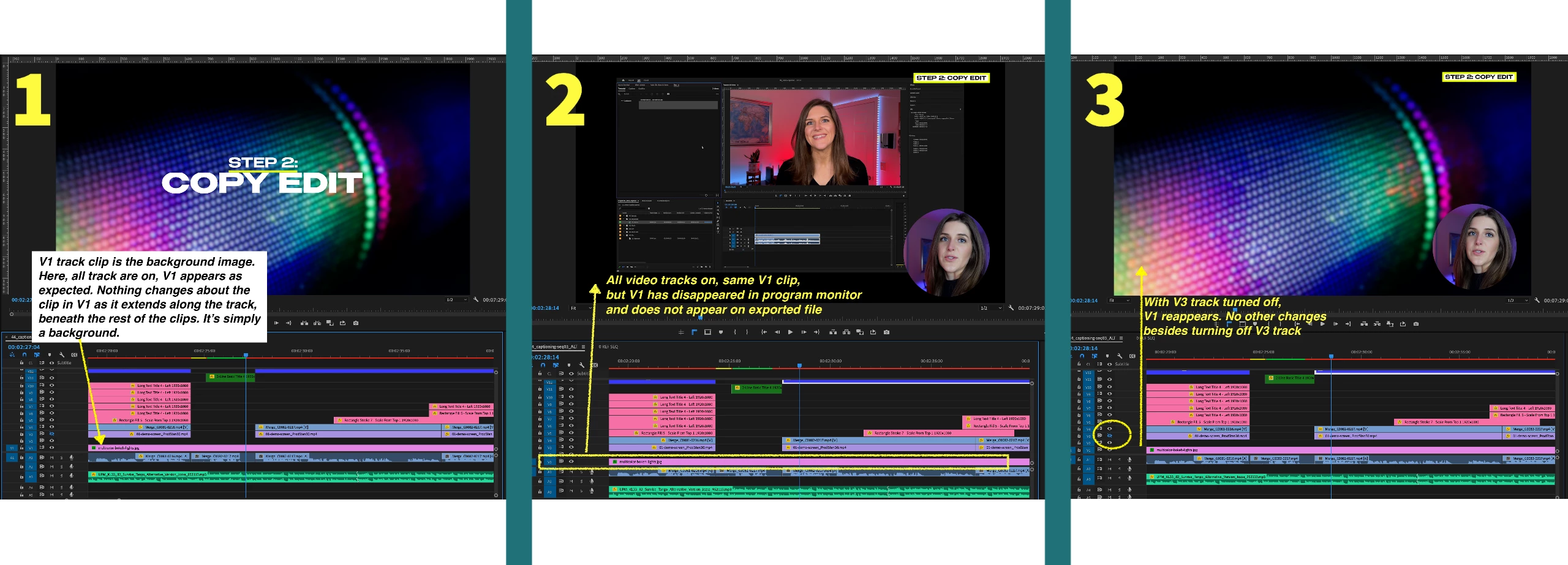Click Go to Out in the middle screenshot

point(816,332)
